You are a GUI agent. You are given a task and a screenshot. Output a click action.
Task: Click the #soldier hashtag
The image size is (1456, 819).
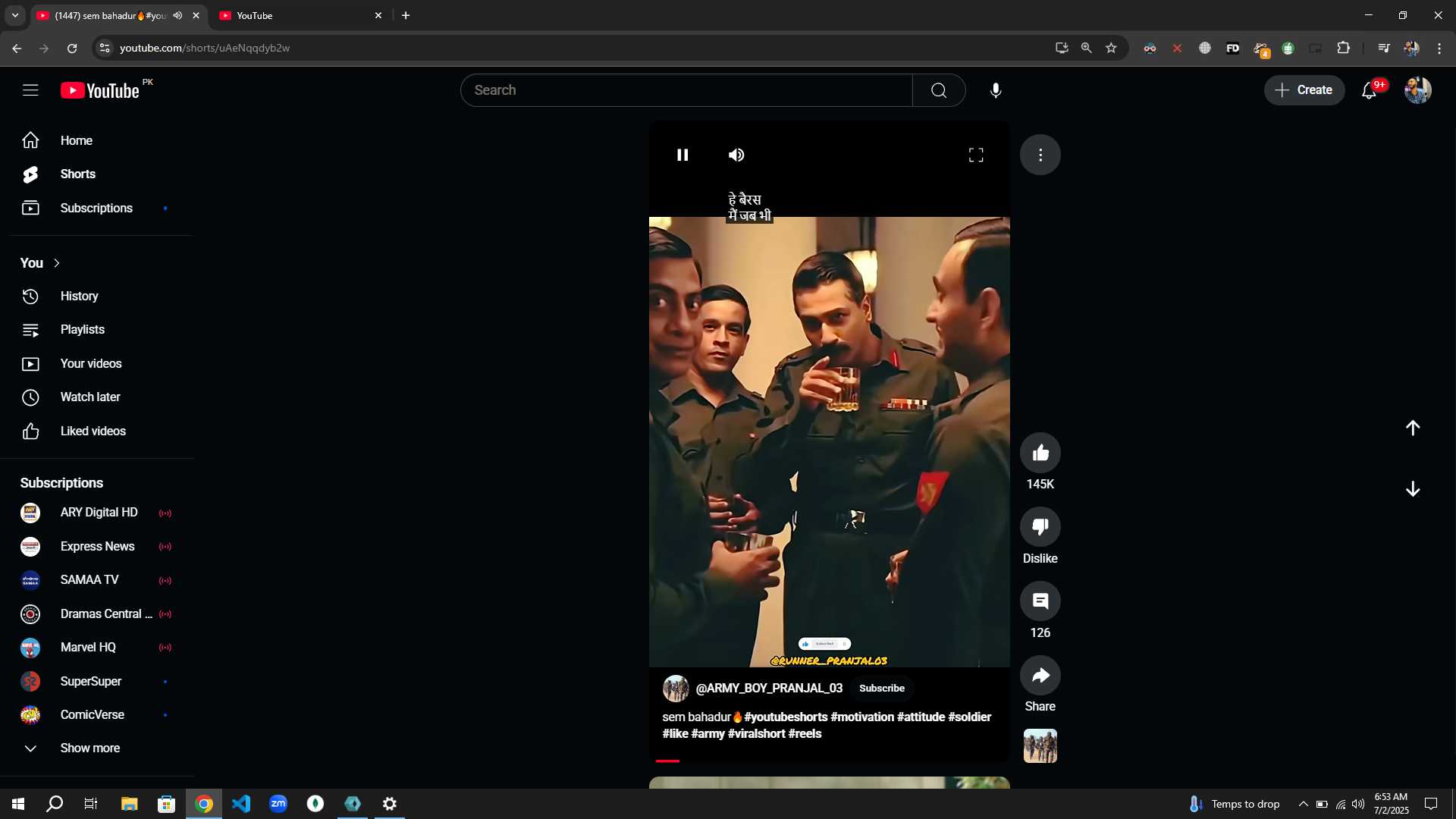(969, 717)
